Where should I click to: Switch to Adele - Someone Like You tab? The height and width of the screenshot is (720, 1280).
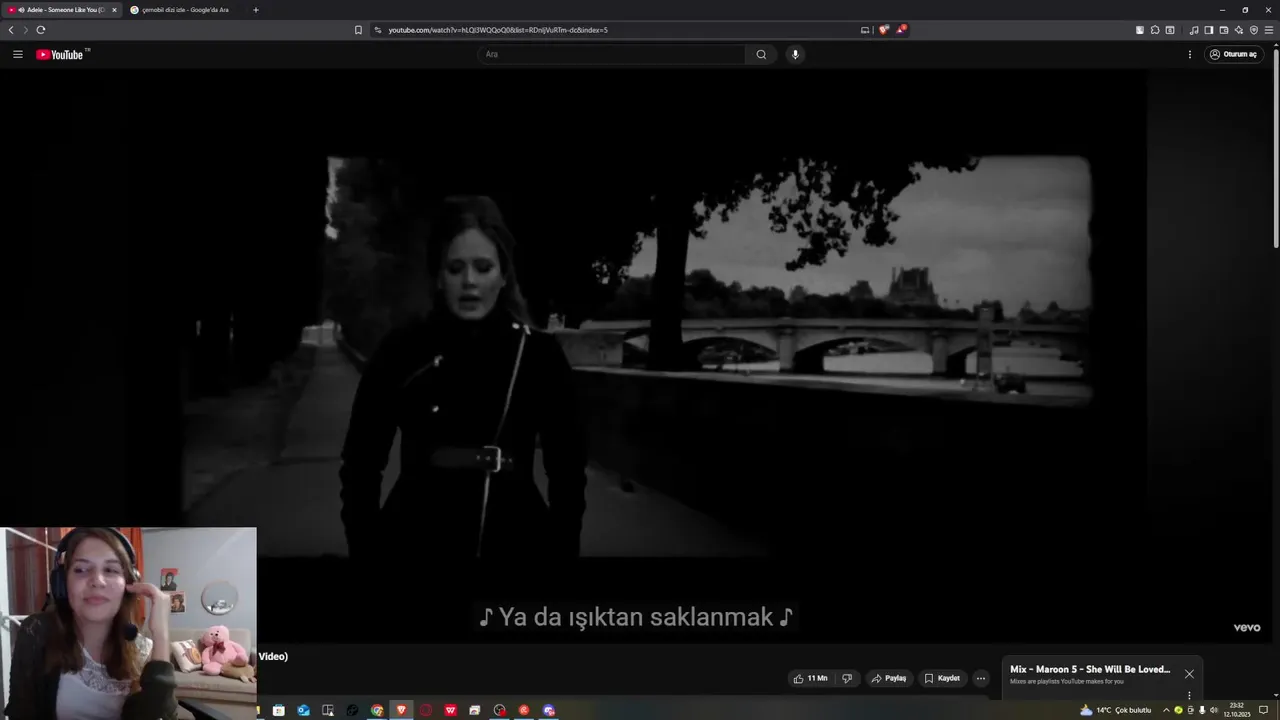coord(62,10)
